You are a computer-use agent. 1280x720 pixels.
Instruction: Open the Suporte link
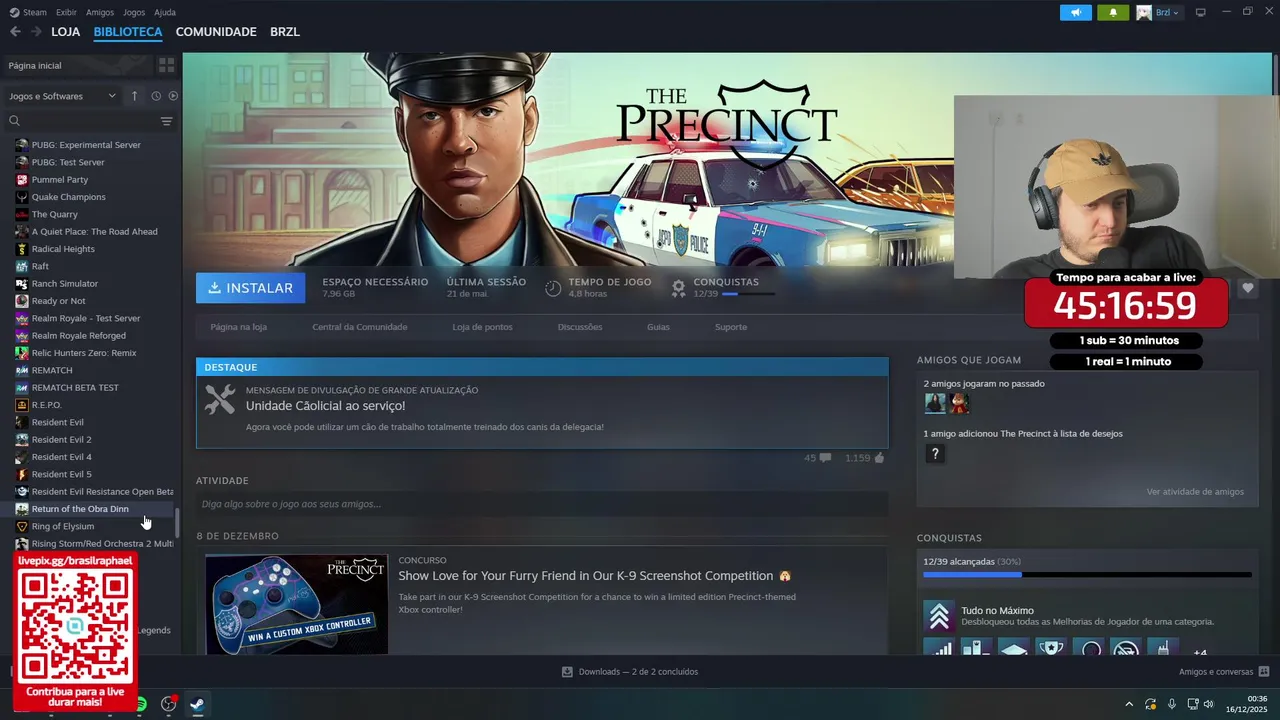[731, 327]
